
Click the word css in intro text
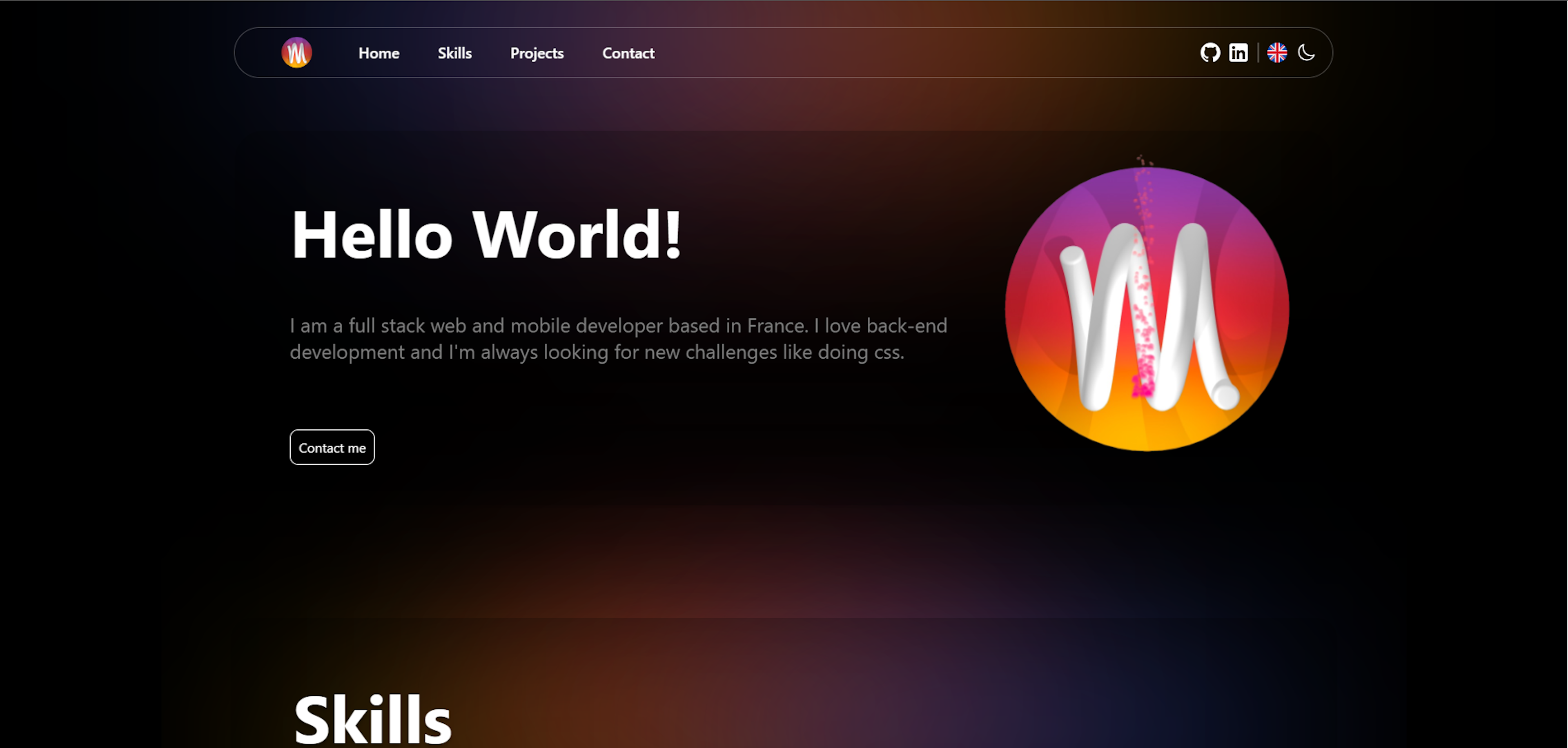click(x=887, y=353)
